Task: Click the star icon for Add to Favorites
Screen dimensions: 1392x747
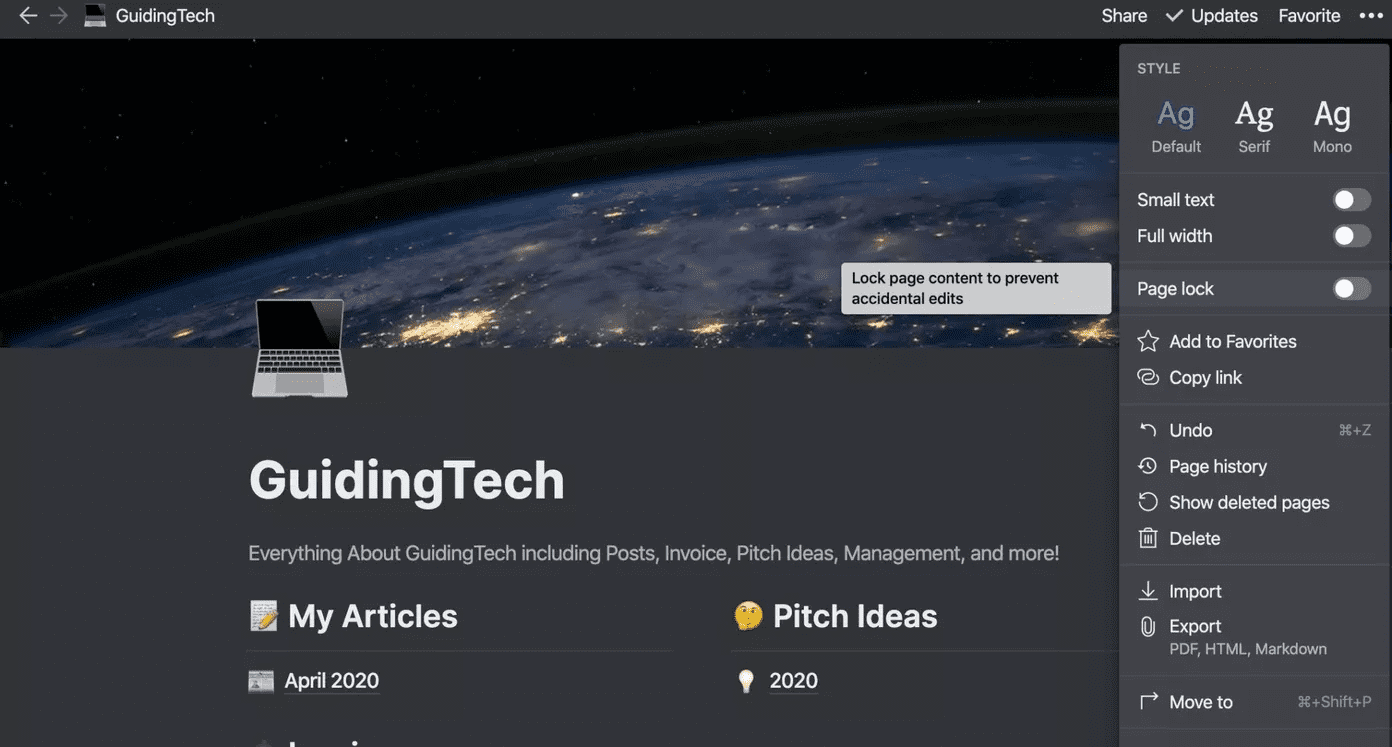Action: pyautogui.click(x=1148, y=341)
